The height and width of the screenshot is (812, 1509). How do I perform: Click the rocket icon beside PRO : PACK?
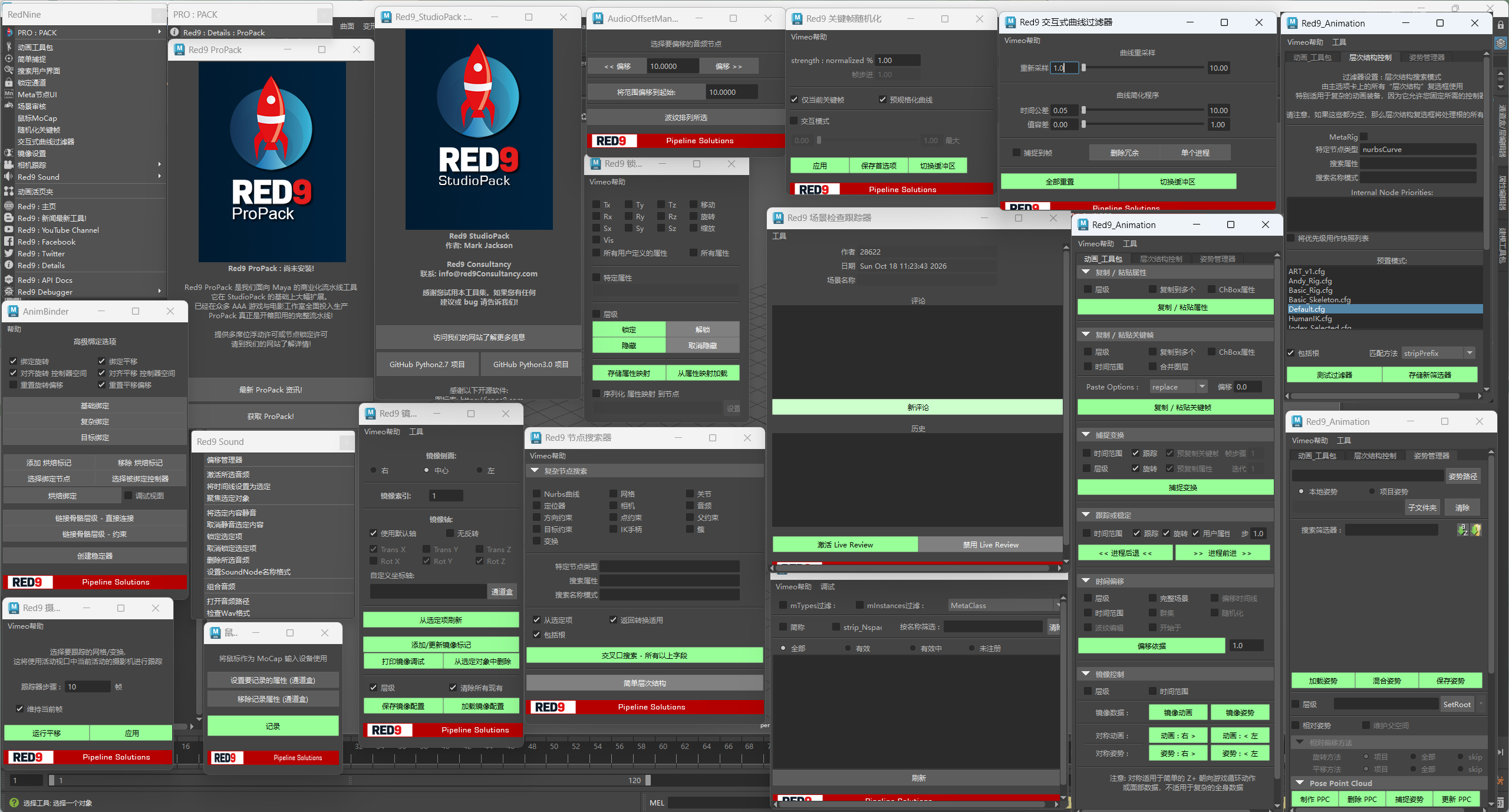(9, 32)
